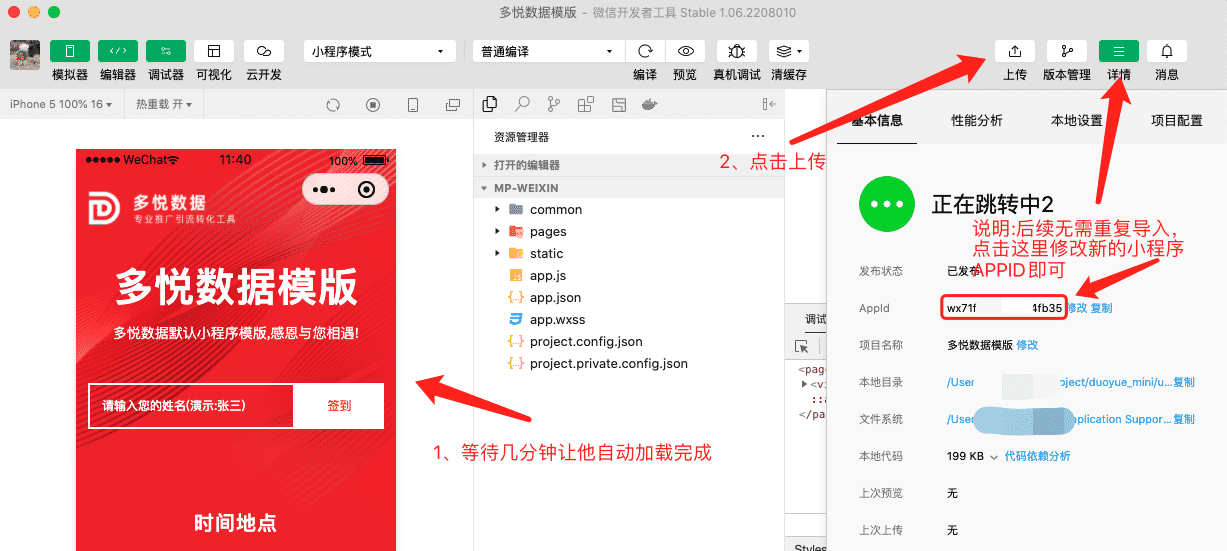The height and width of the screenshot is (551, 1227).
Task: Open 版本管理 version control
Action: click(x=1067, y=51)
